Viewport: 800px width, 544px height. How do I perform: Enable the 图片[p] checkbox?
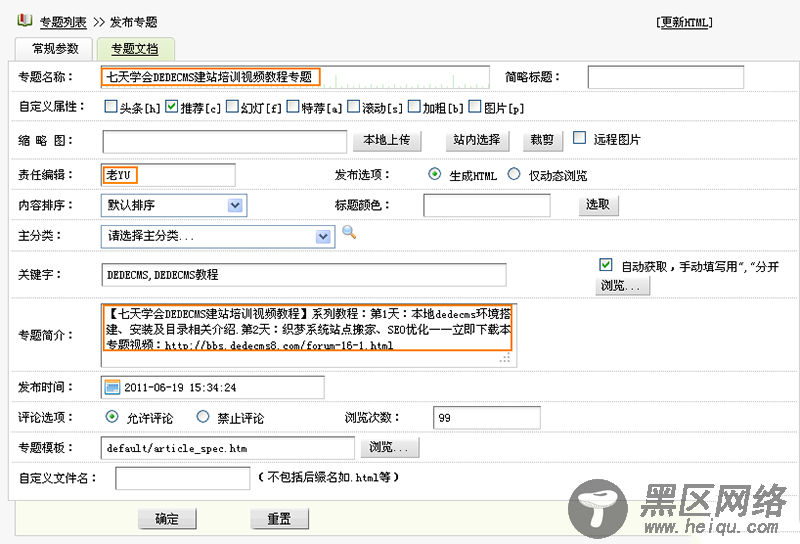coord(475,106)
